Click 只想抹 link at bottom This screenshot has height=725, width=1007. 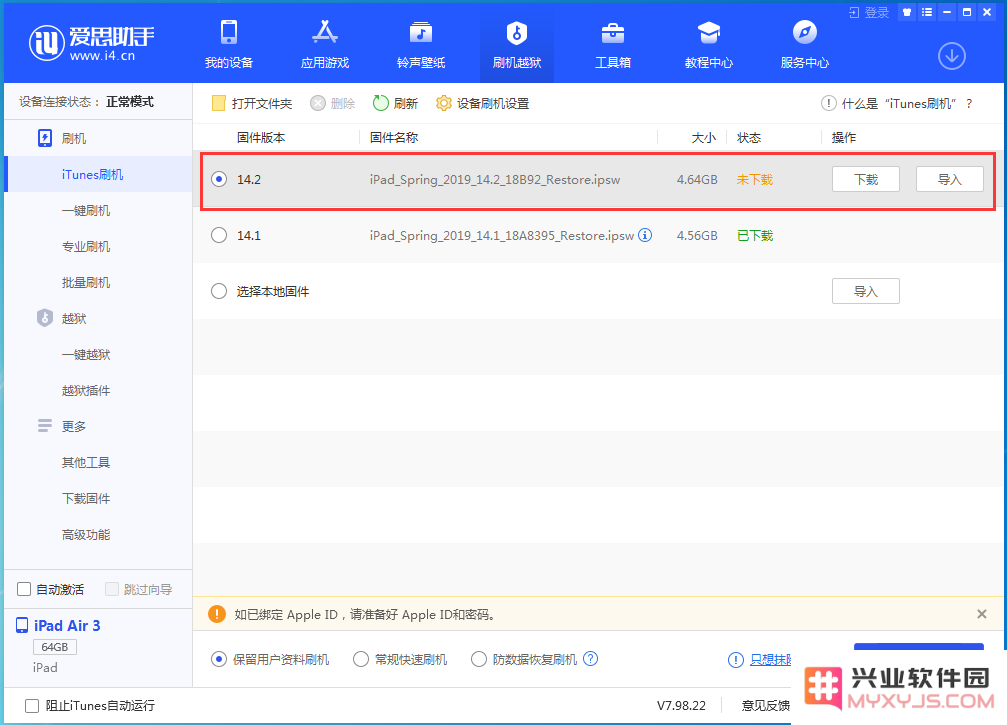pyautogui.click(x=770, y=659)
